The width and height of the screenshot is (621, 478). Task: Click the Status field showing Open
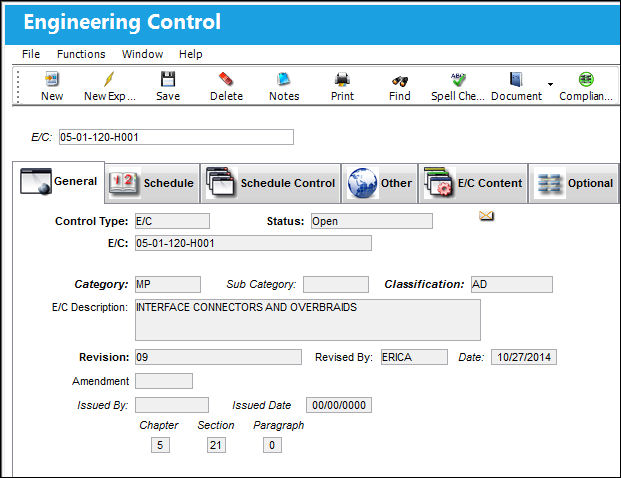(371, 221)
